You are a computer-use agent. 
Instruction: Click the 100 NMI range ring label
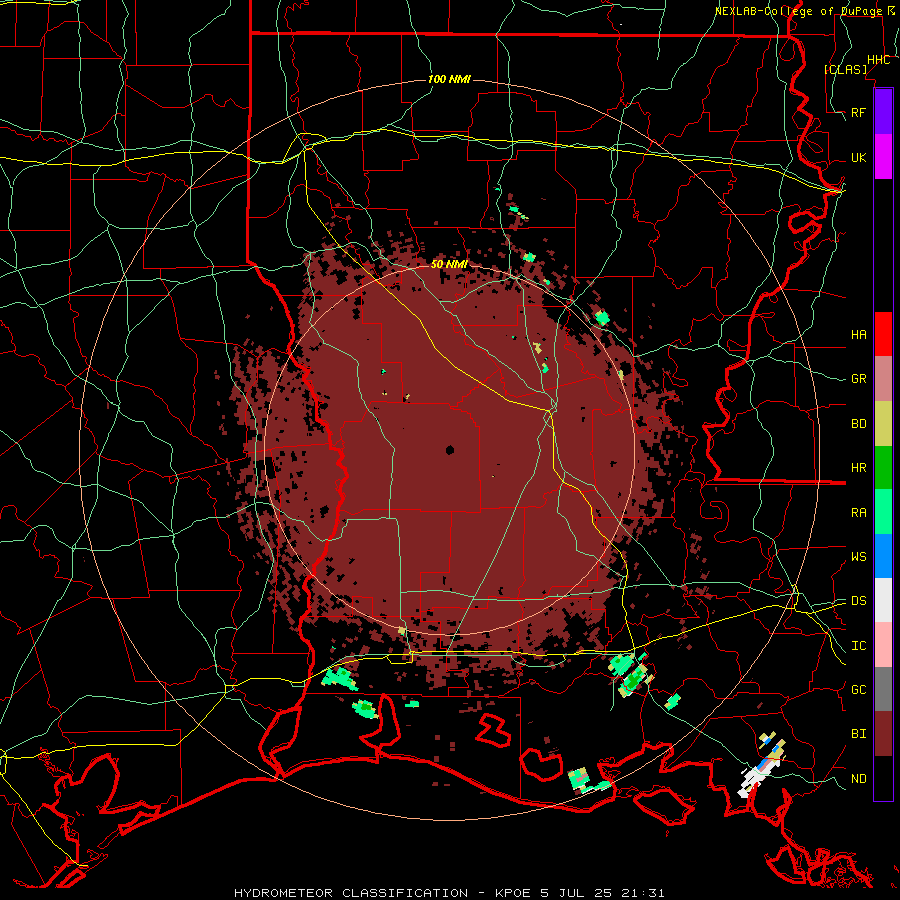click(x=449, y=79)
